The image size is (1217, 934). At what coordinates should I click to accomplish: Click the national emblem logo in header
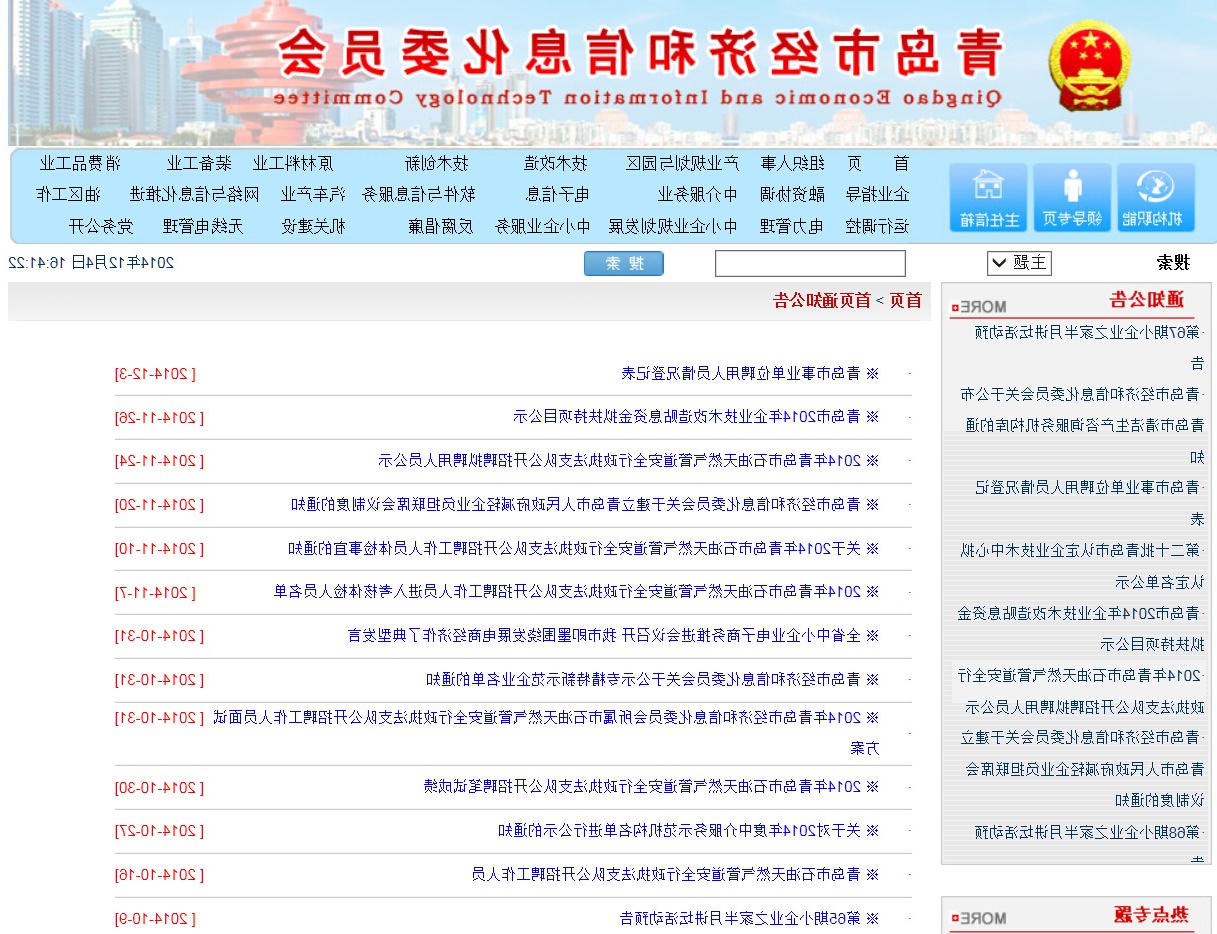[1089, 67]
